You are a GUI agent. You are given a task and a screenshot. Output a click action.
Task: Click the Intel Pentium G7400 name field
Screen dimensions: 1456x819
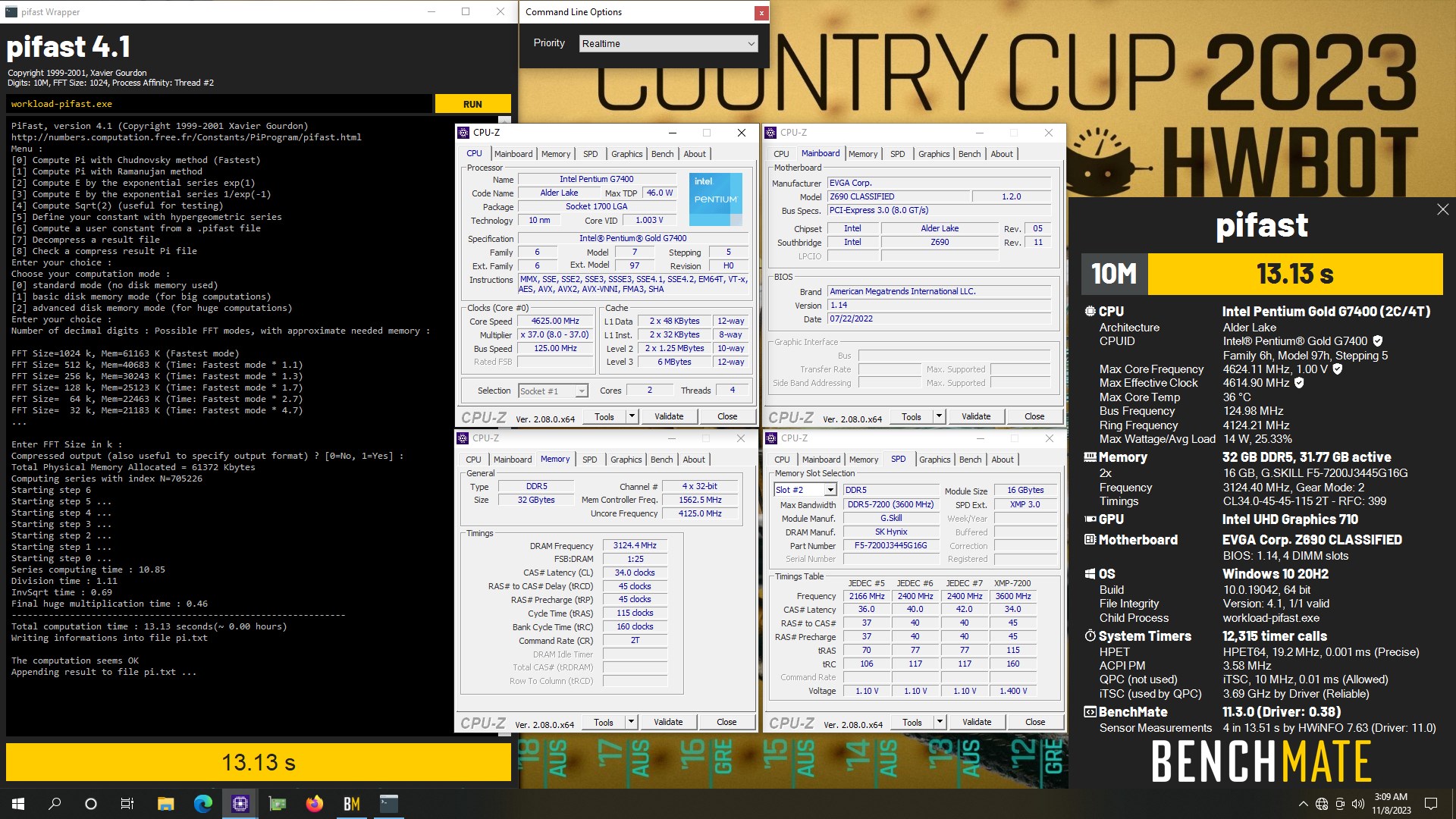coord(596,179)
